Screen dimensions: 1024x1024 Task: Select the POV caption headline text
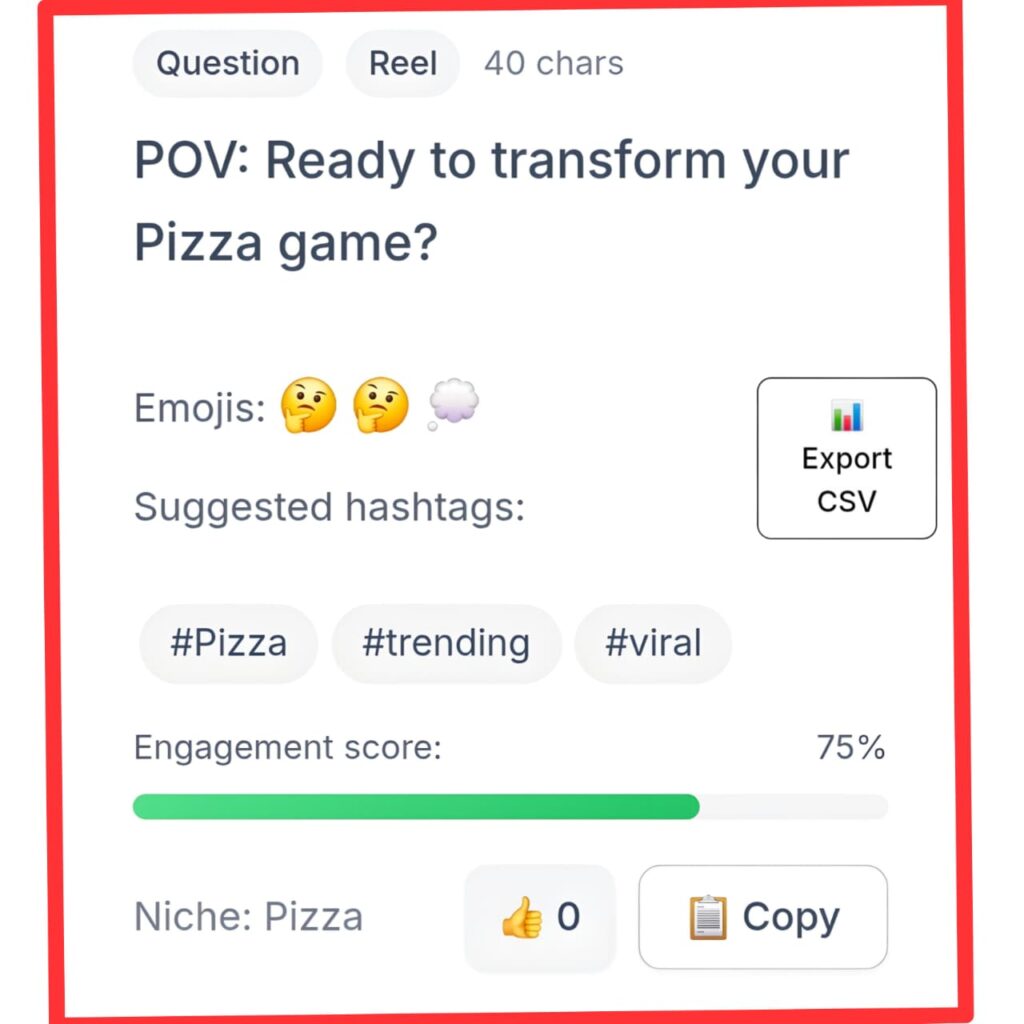point(490,198)
